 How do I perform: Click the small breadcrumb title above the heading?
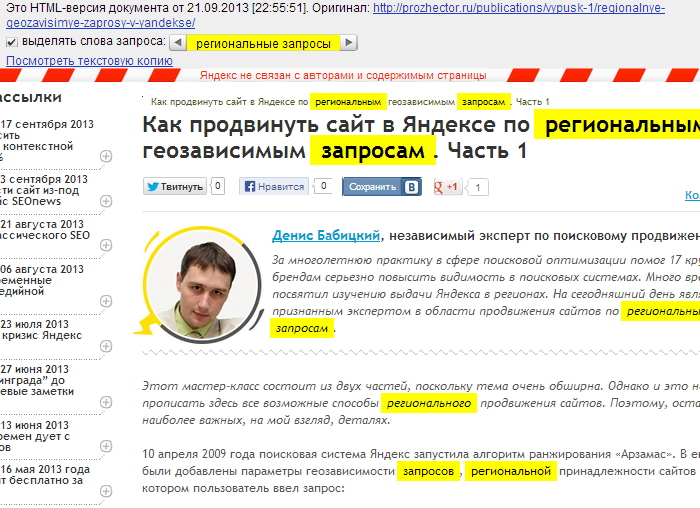point(350,102)
